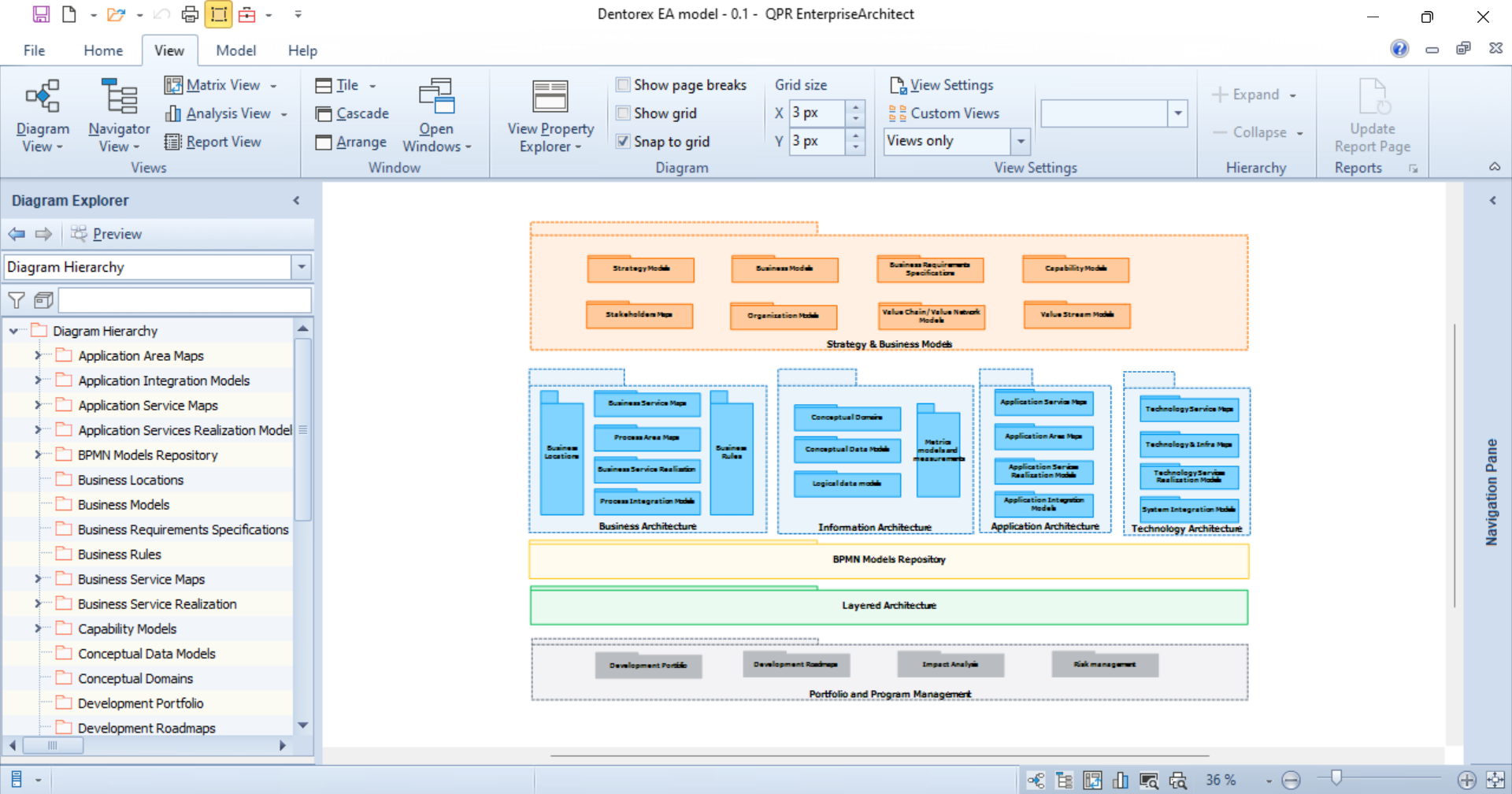Expand the BPMN Models Repository tree node
The width and height of the screenshot is (1512, 794).
pos(37,455)
